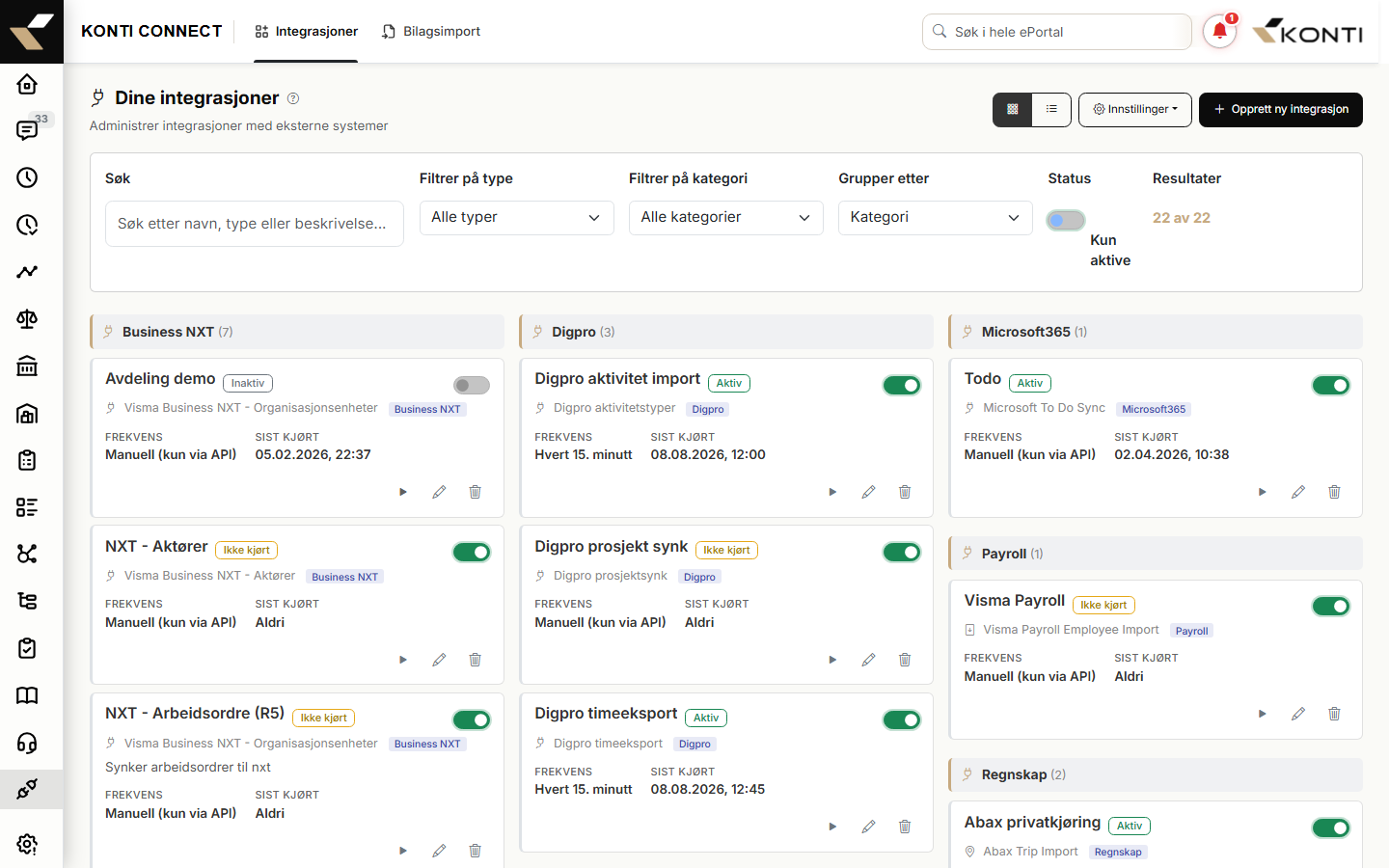This screenshot has width=1389, height=868.
Task: Expand the Innstillinger dropdown
Action: pyautogui.click(x=1135, y=110)
